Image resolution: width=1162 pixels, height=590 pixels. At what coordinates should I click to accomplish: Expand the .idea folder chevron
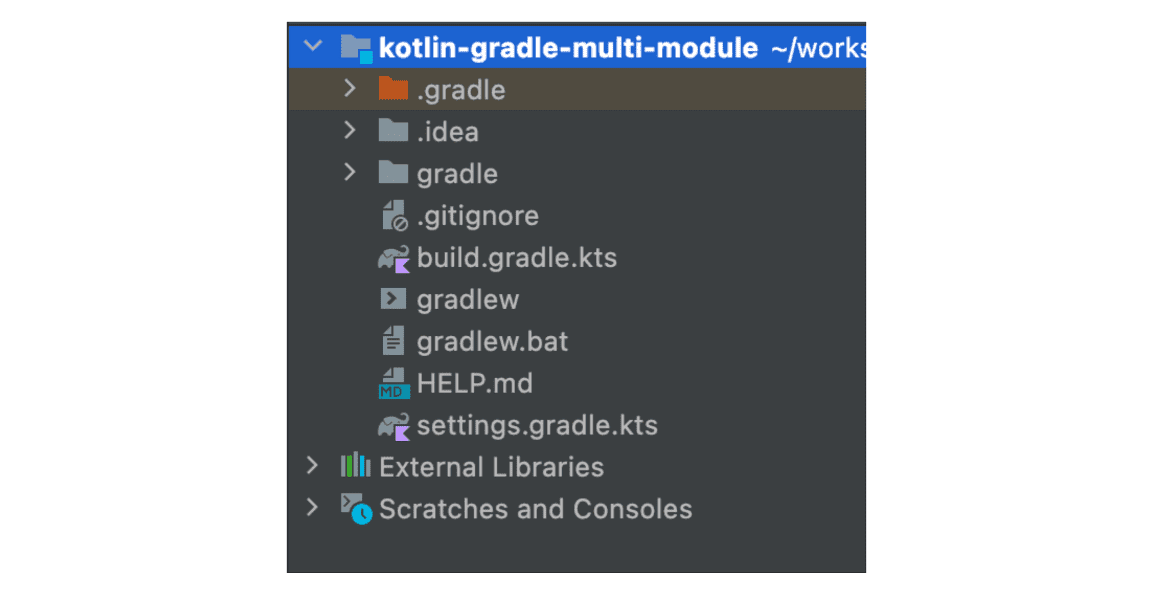[x=349, y=130]
